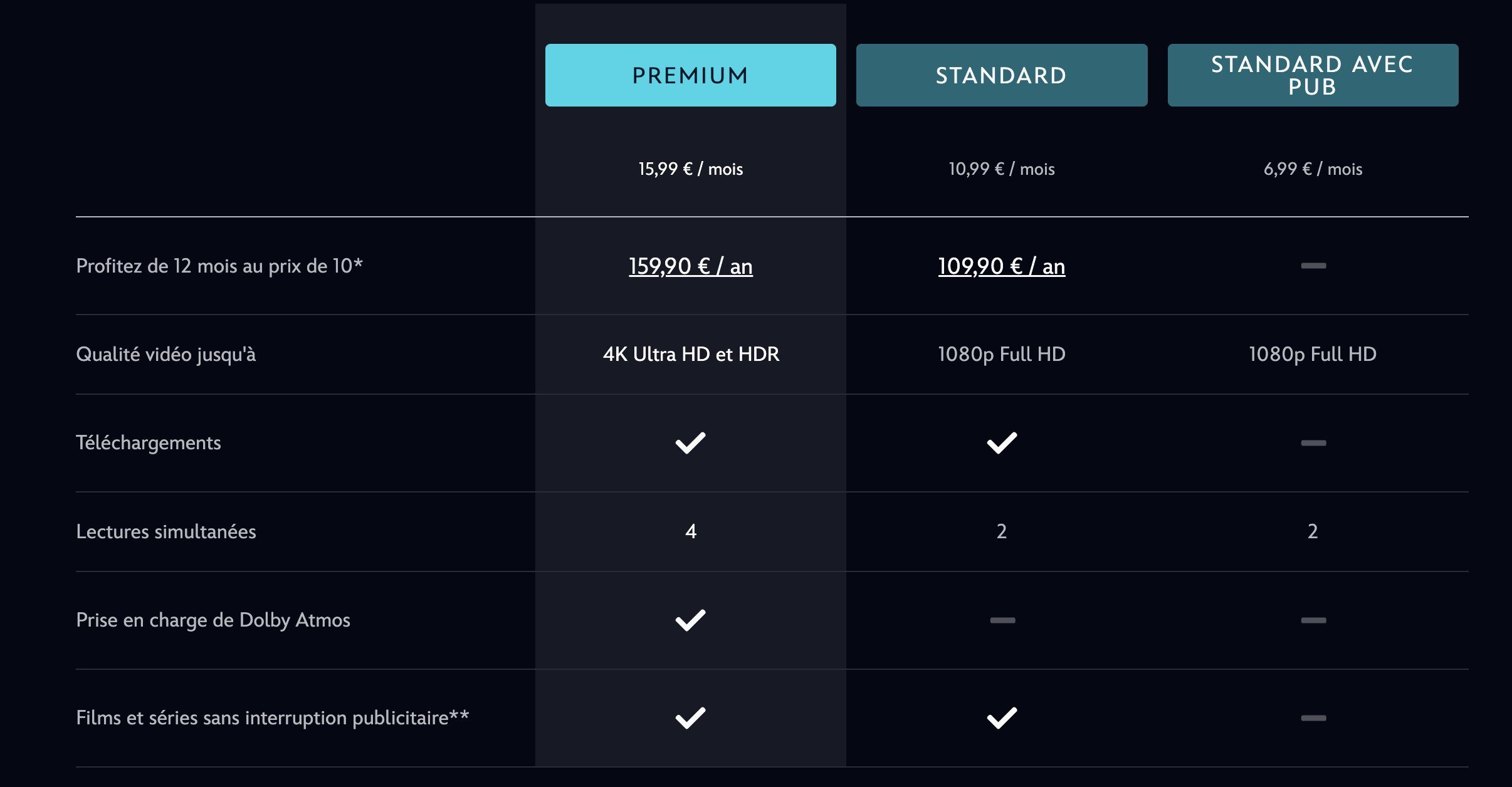
Task: Click the Standard checkmark for films sans publicité
Action: click(x=1002, y=716)
